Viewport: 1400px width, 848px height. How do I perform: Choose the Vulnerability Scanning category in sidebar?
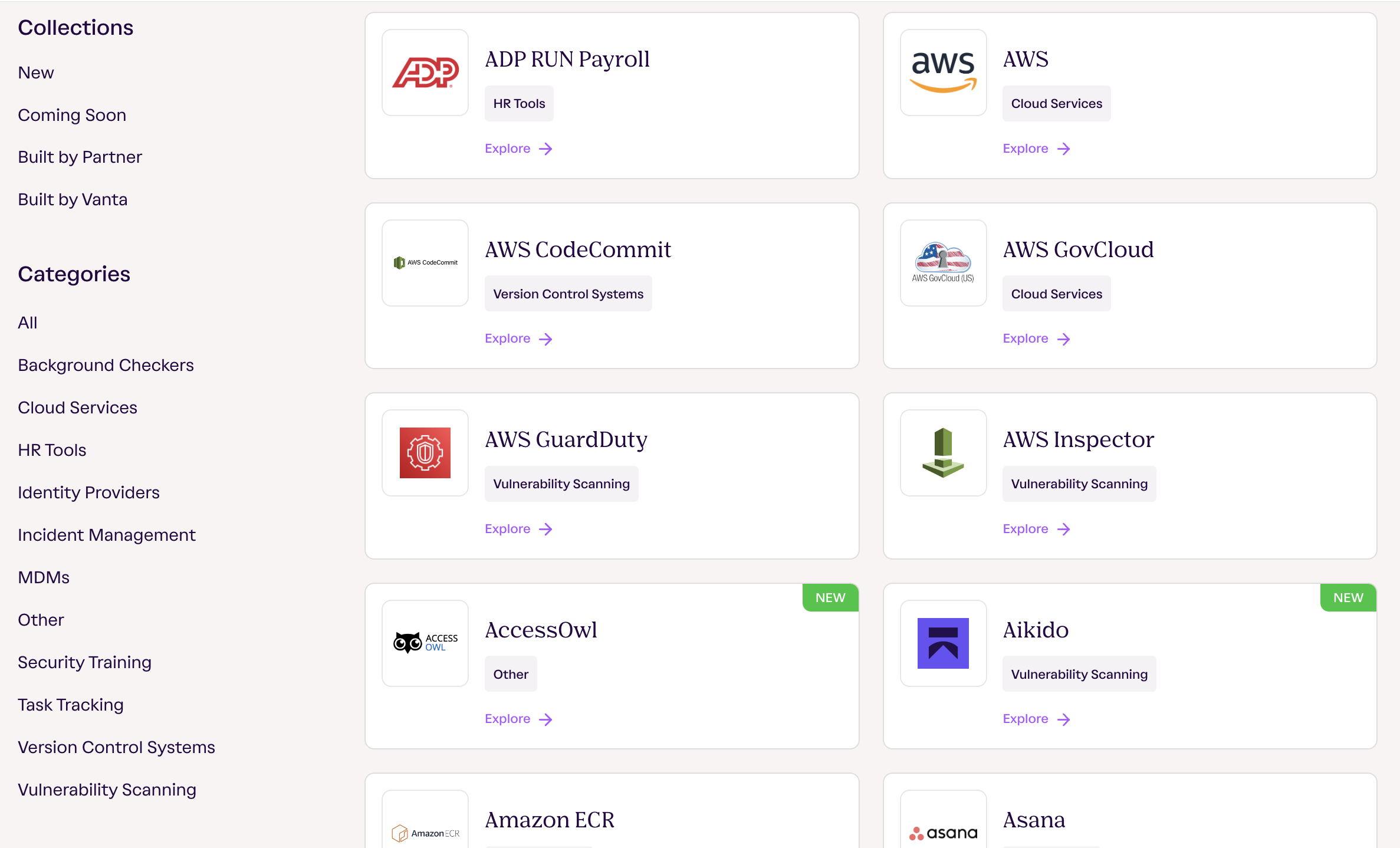pos(107,790)
